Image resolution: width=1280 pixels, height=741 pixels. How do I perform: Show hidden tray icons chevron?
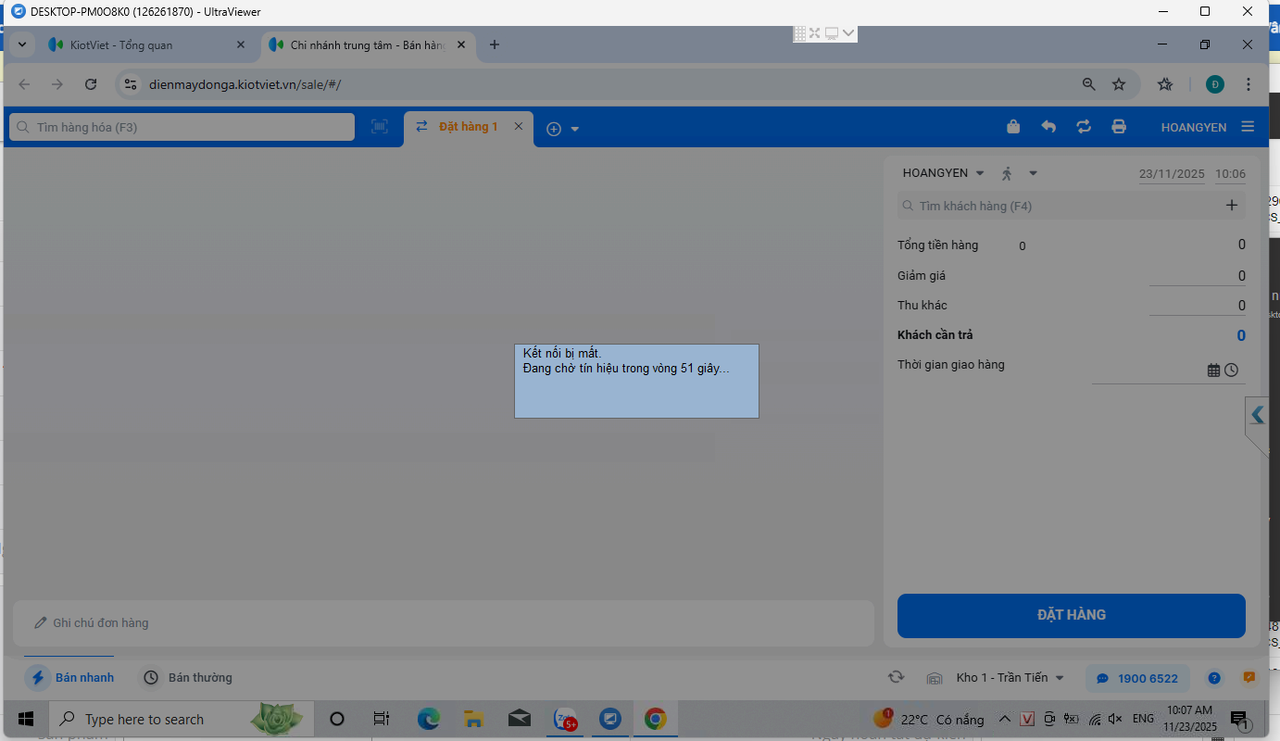pyautogui.click(x=1005, y=719)
